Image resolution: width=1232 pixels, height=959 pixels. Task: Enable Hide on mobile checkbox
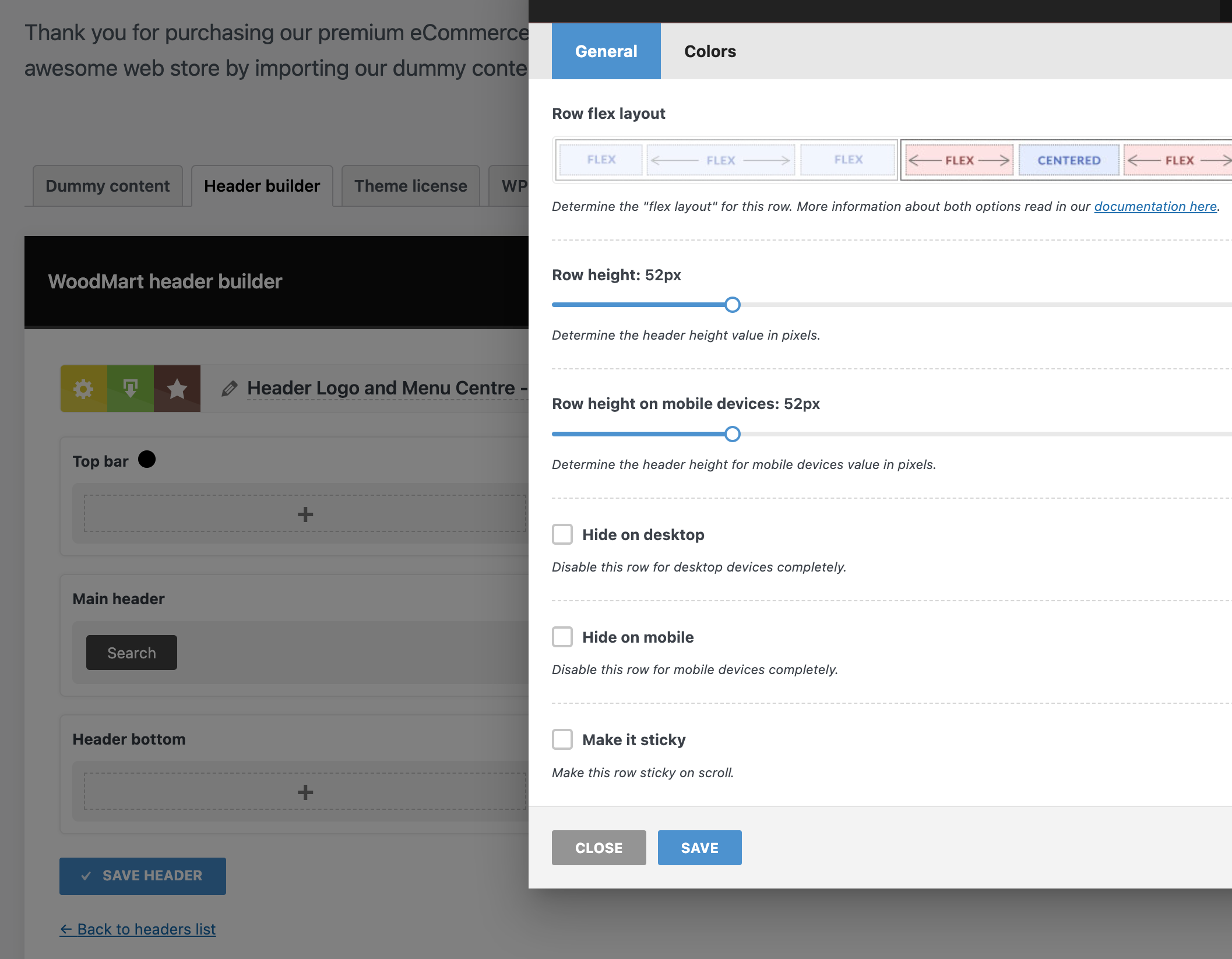click(x=562, y=637)
